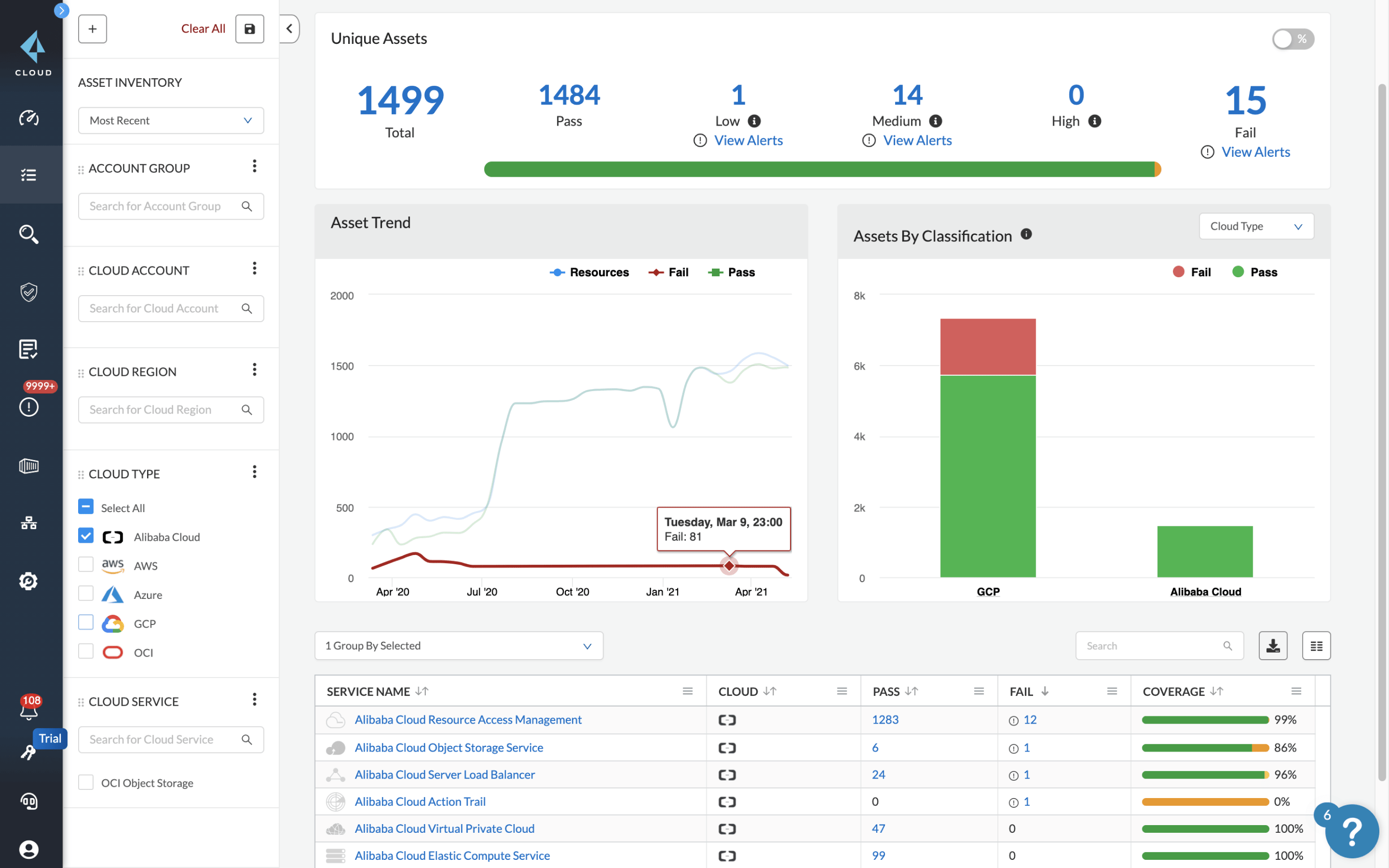
Task: Open the notification bell with 108 badge
Action: tap(29, 710)
